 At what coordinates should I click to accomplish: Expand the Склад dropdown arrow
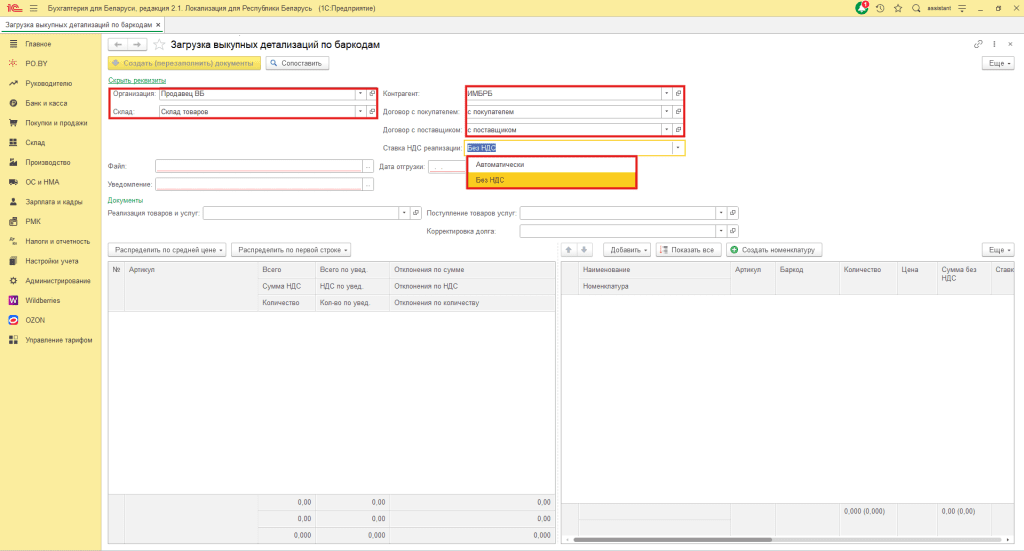[x=359, y=111]
